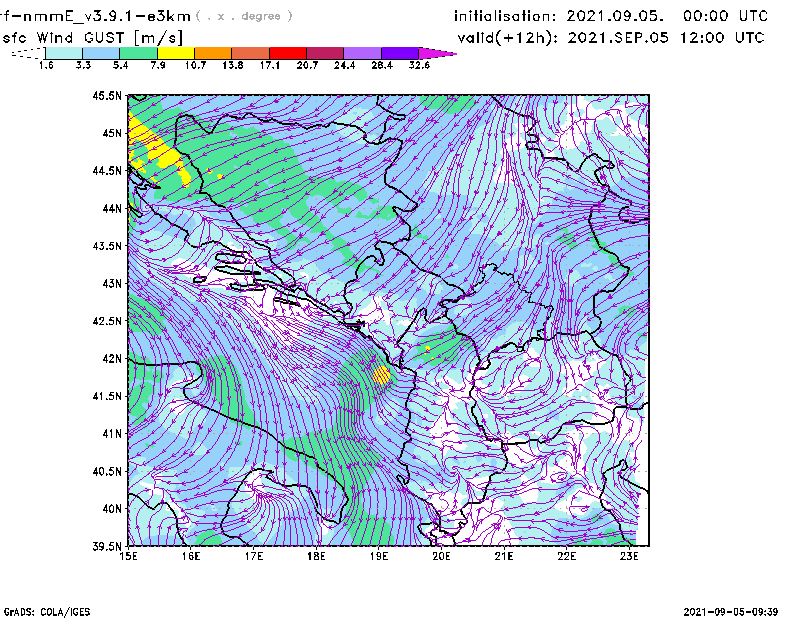This screenshot has width=800, height=618.
Task: Click the orange hatched gust patch near 19E 41.75N
Action: 382,375
